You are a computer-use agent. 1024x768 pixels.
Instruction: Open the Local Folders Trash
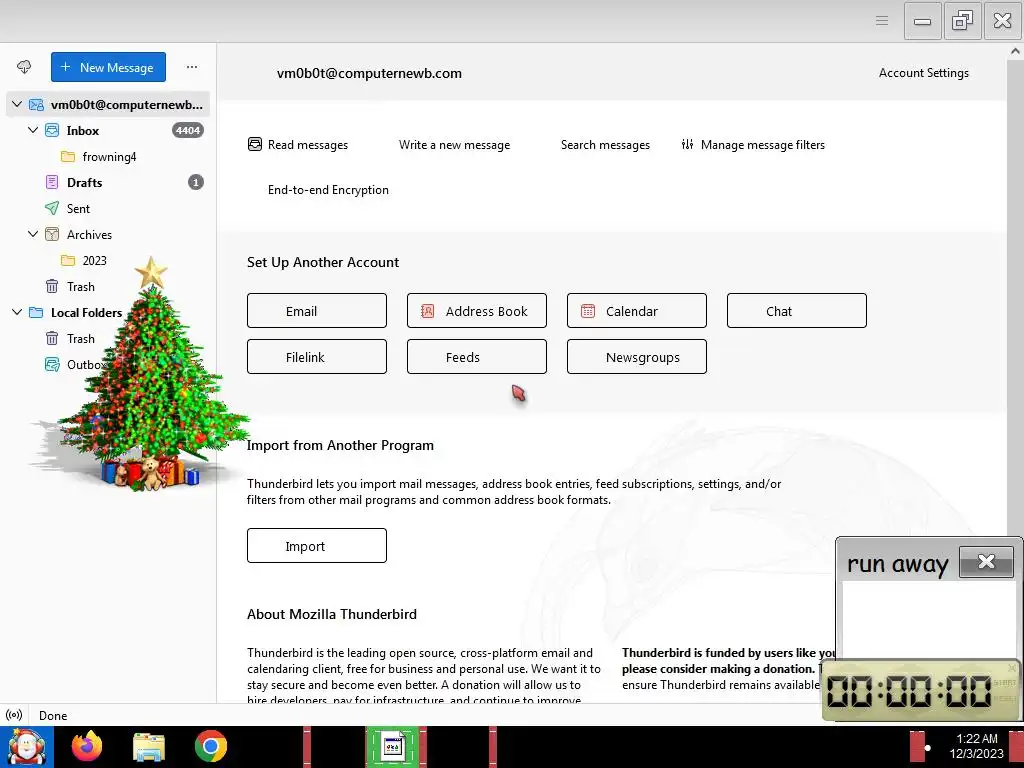point(80,339)
